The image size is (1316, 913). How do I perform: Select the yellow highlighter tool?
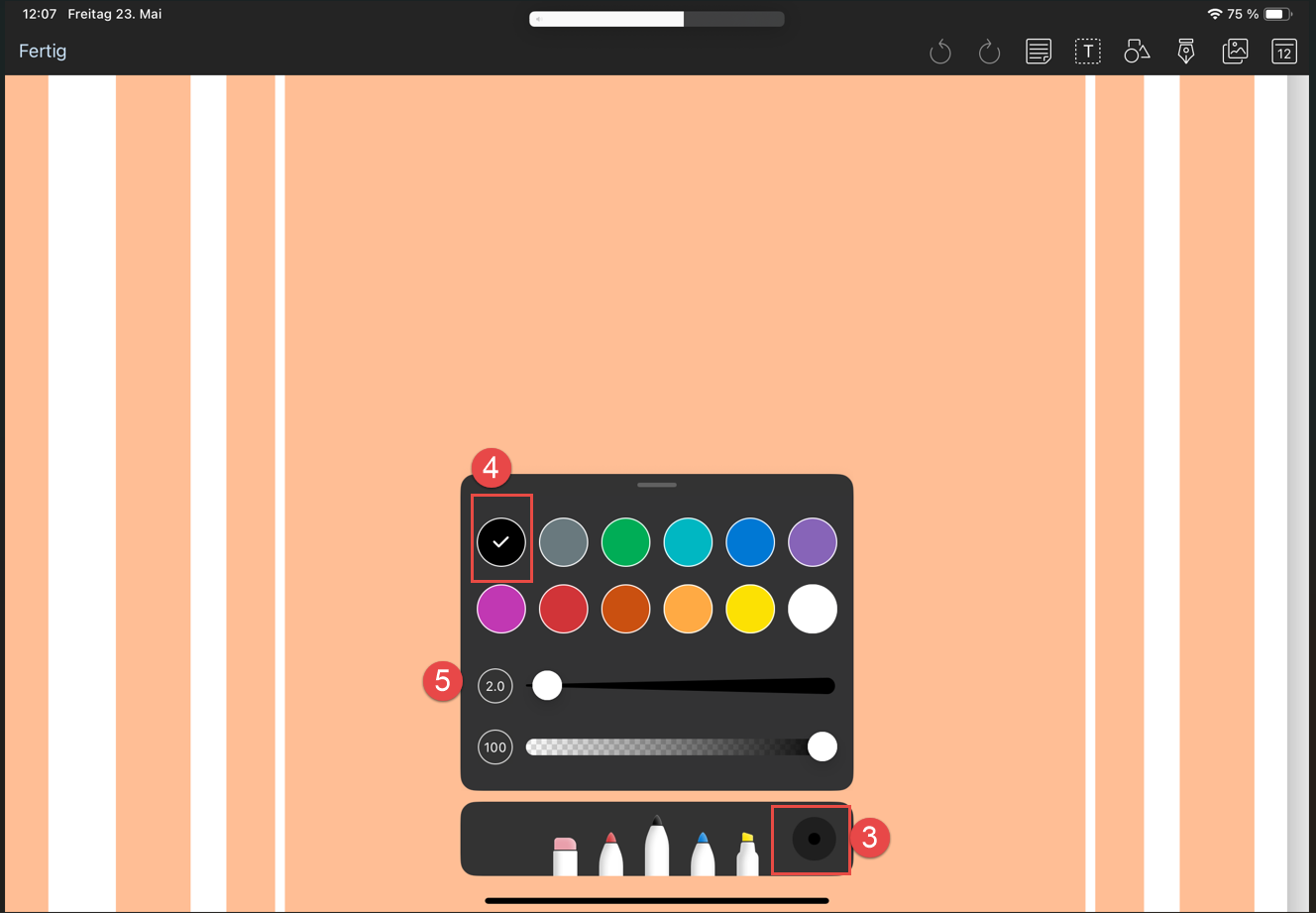point(748,854)
